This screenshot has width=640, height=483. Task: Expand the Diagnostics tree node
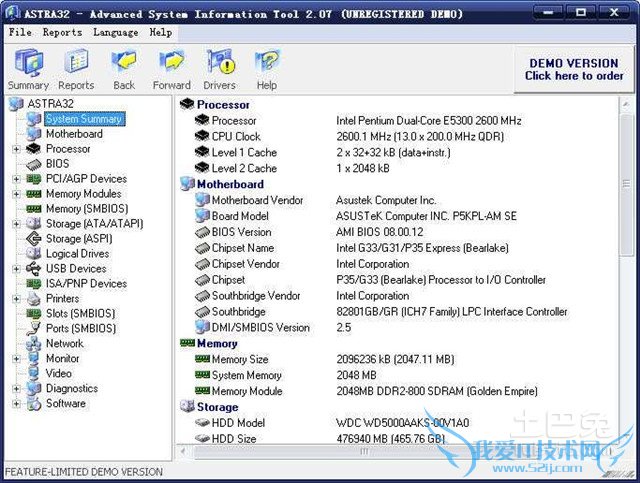point(16,389)
